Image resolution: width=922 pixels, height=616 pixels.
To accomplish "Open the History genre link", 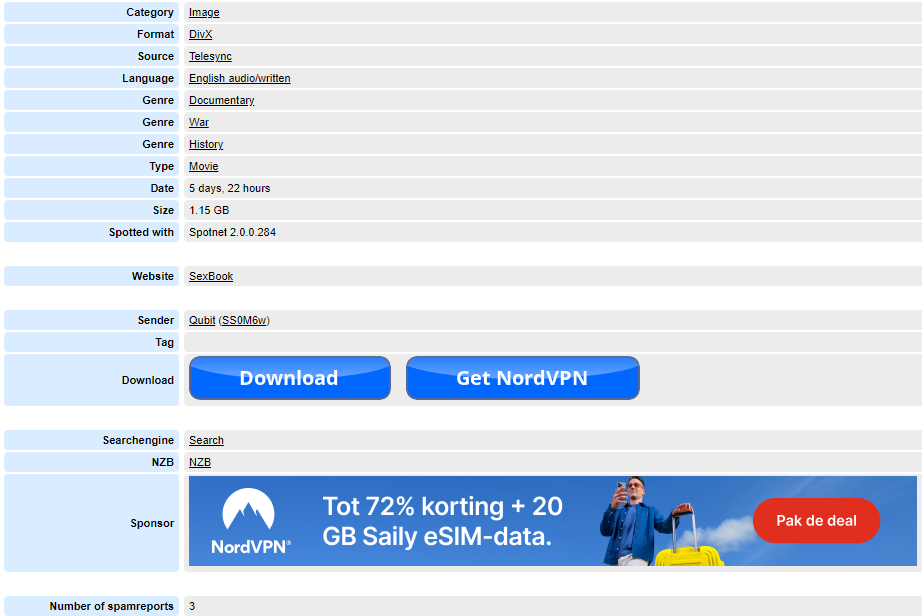I will point(205,144).
